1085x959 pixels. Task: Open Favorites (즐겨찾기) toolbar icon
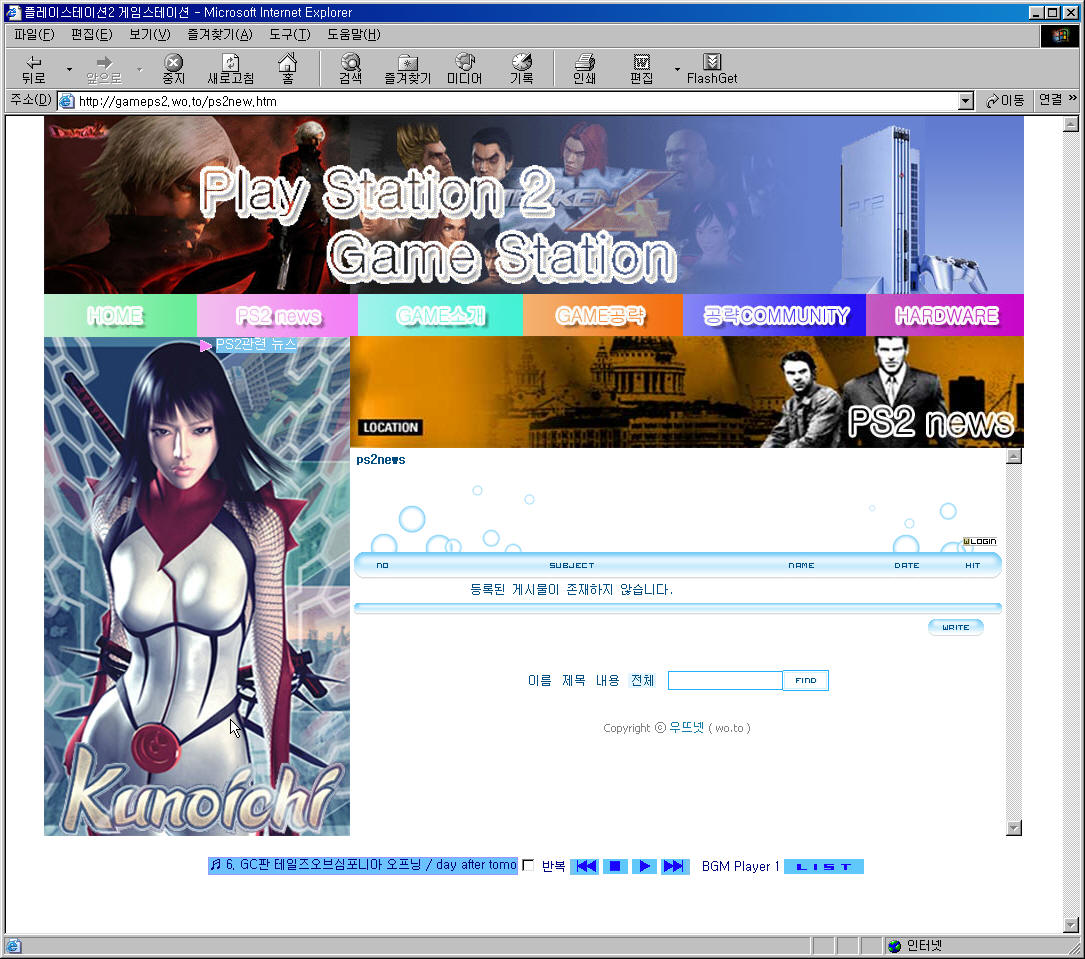[407, 68]
